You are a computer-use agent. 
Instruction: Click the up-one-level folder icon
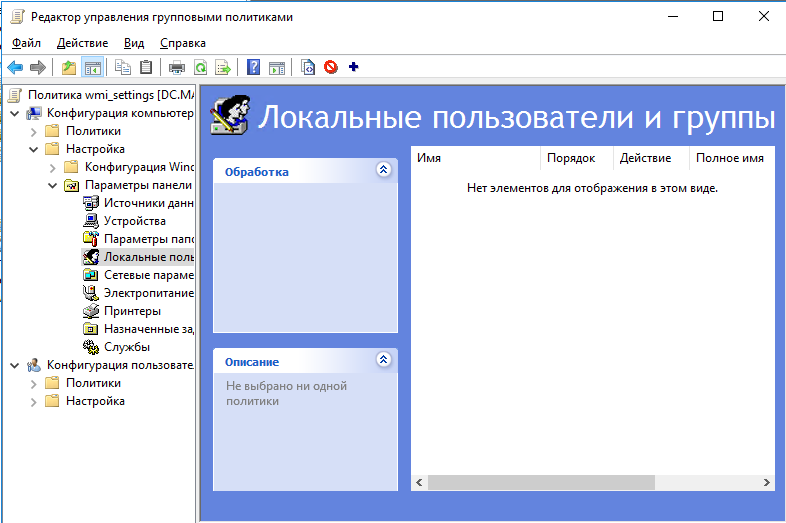pyautogui.click(x=68, y=68)
